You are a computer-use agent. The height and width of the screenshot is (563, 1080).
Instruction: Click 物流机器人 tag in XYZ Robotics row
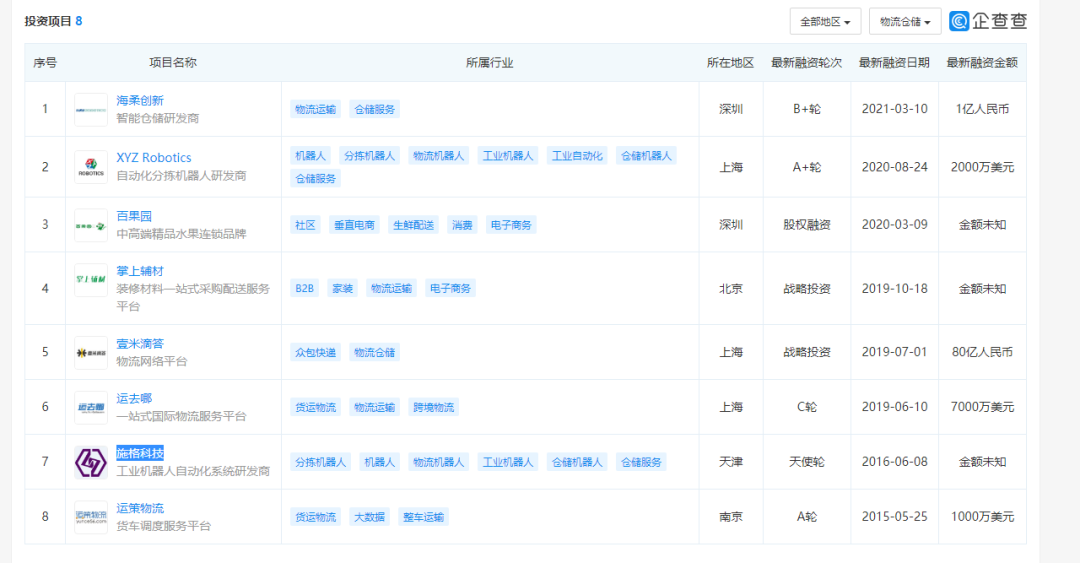click(x=438, y=156)
